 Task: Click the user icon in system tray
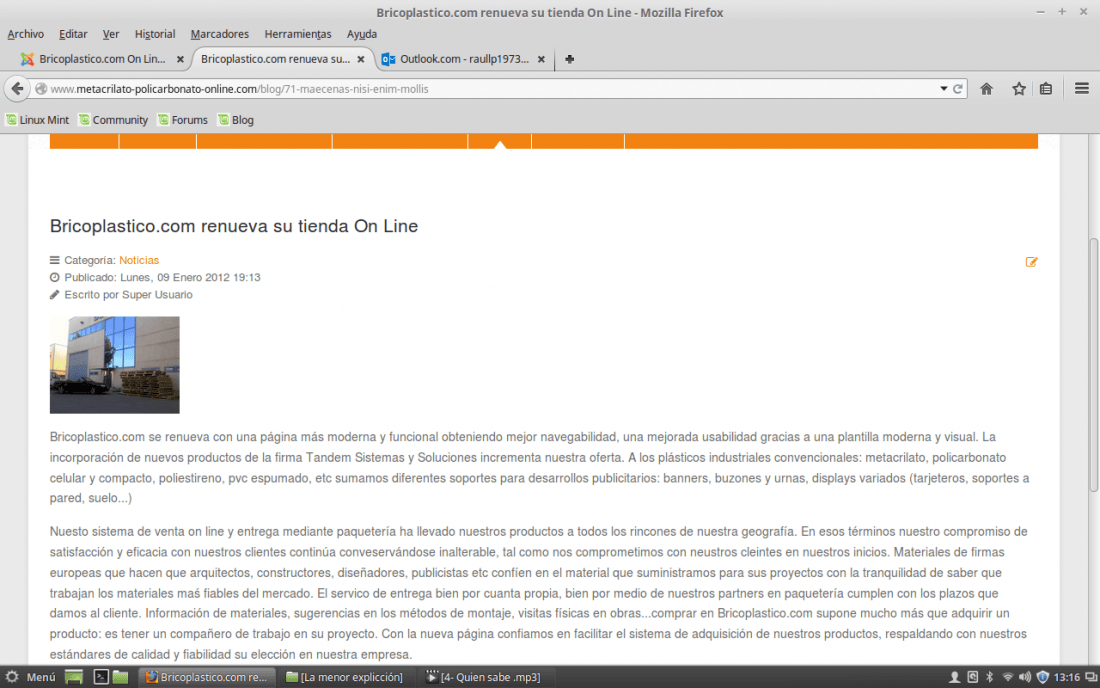point(954,677)
